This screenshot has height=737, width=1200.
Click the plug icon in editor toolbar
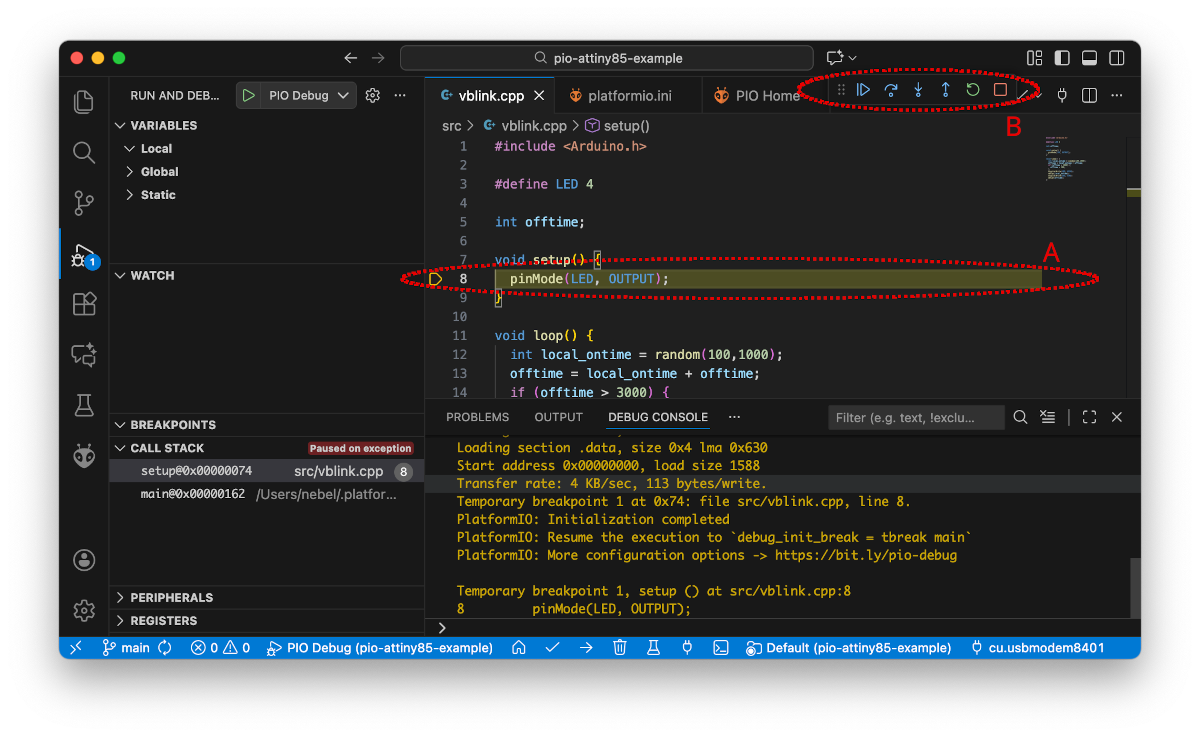click(x=1062, y=95)
